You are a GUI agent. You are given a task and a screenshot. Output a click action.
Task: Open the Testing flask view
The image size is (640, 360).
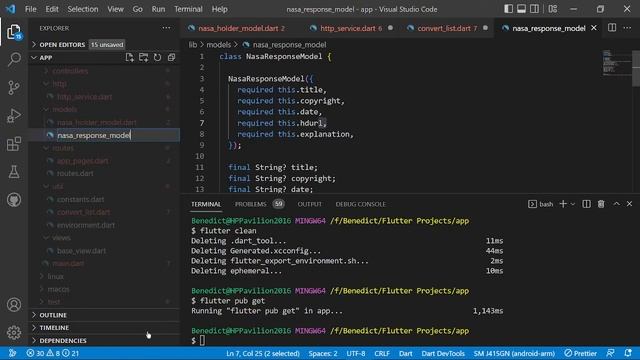14,172
